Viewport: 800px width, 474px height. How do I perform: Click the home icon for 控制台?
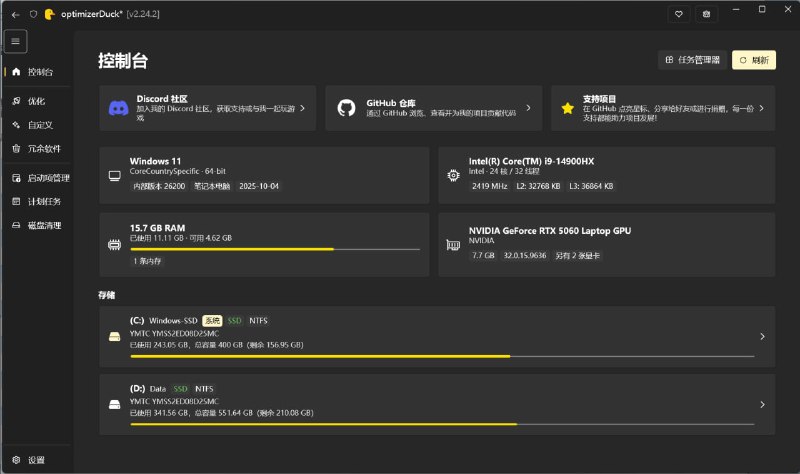pos(16,72)
